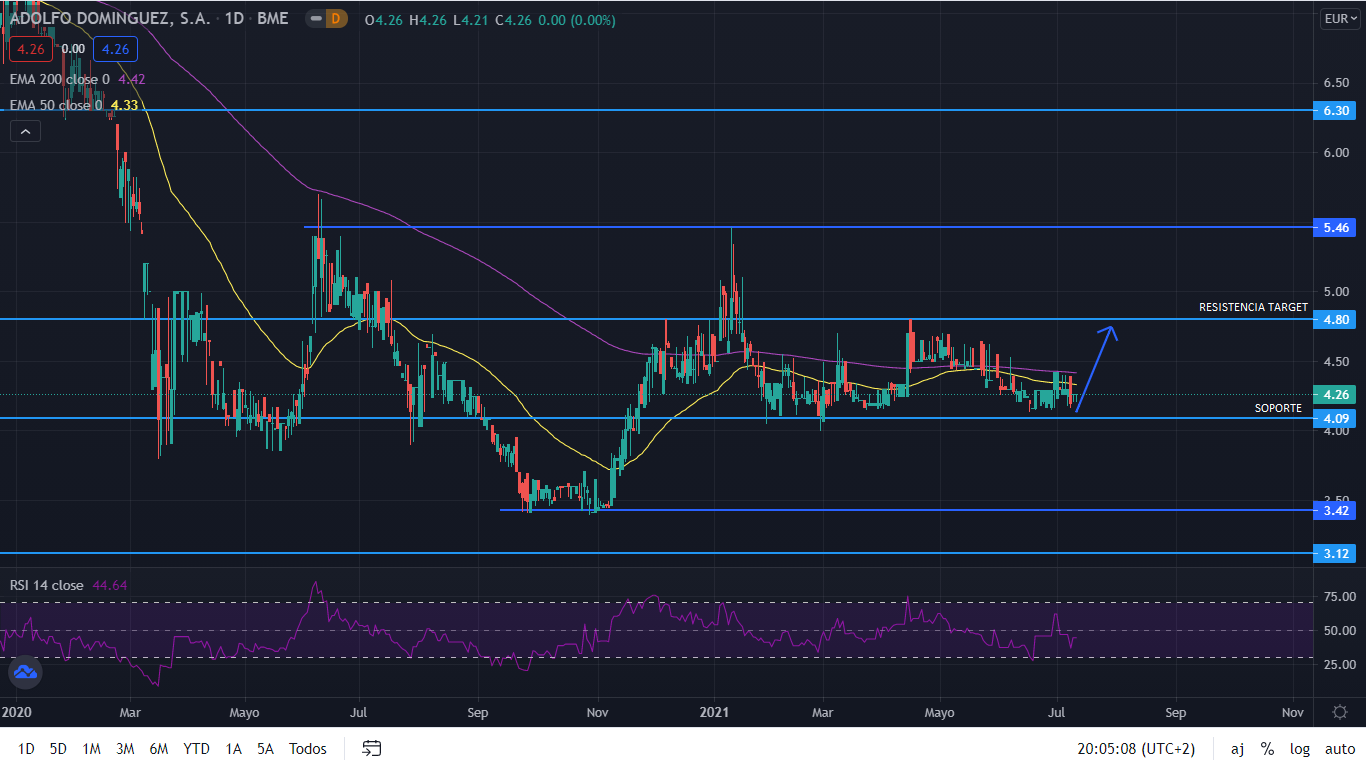
Task: Click the blue 4.26 buy price box
Action: pyautogui.click(x=115, y=48)
